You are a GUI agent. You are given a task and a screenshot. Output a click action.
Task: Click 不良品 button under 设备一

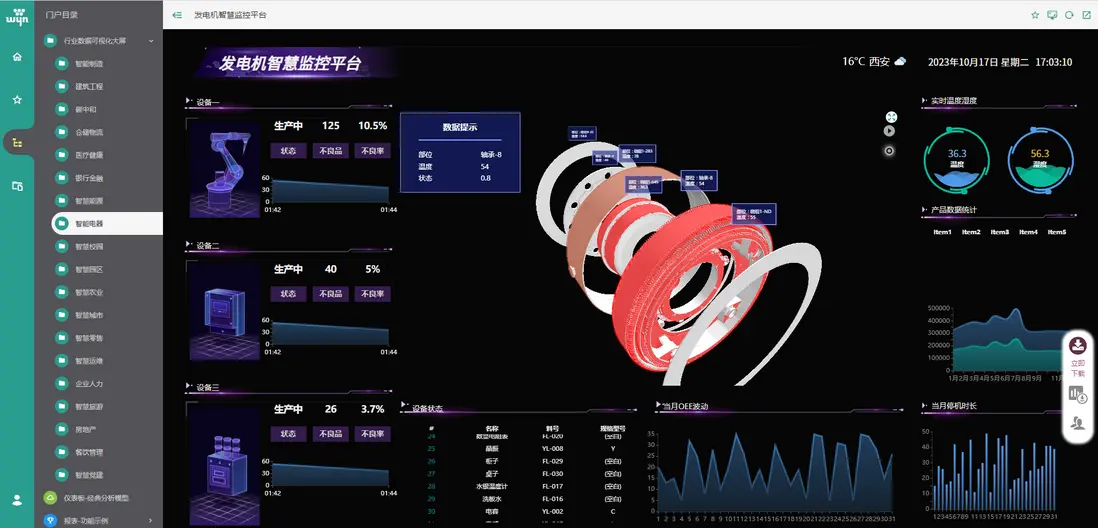(331, 151)
